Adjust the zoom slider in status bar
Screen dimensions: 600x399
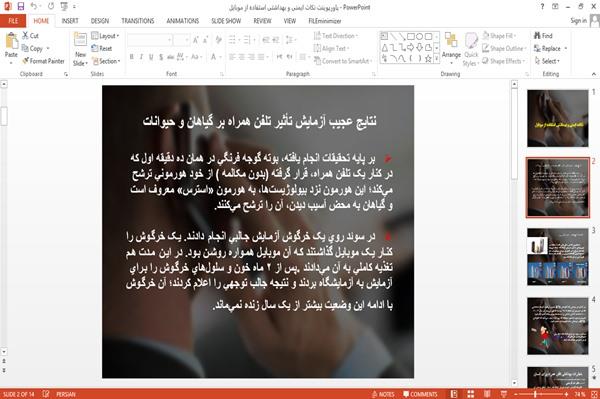click(x=535, y=394)
